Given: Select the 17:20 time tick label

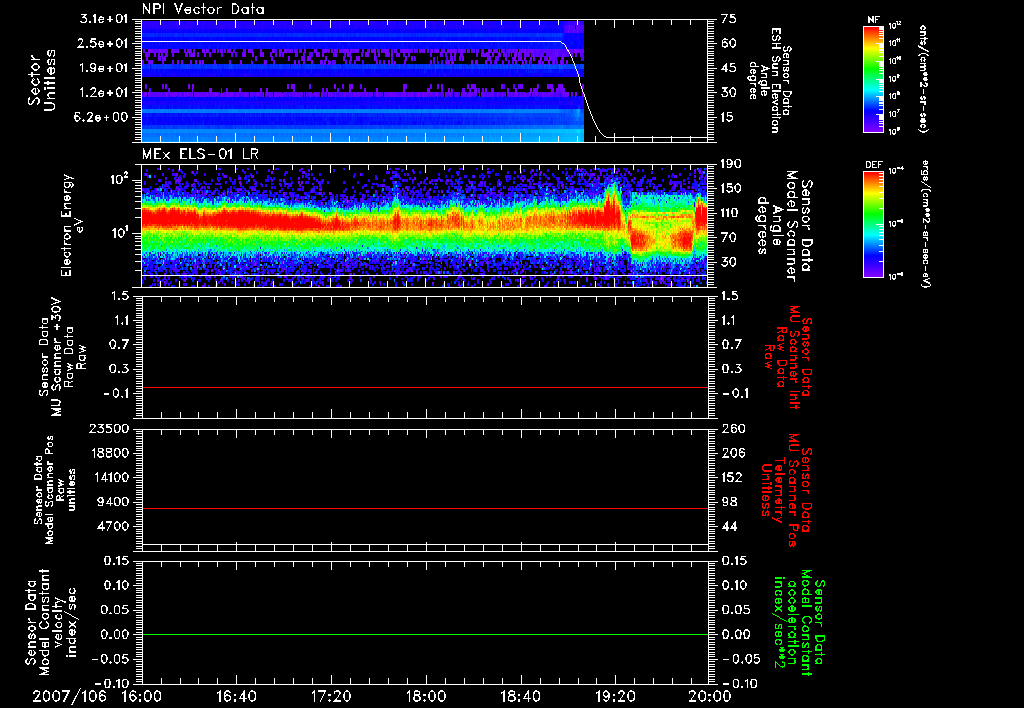Looking at the screenshot, I should click(331, 696).
